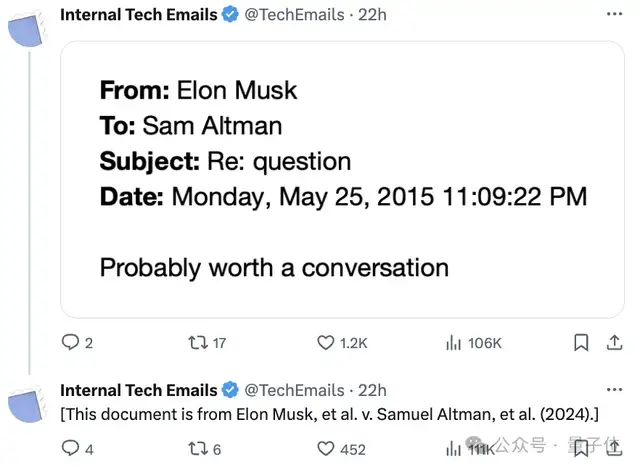Open second tweet's Internal Tech Emails name
Screen dimensions: 640x470
coord(138,390)
